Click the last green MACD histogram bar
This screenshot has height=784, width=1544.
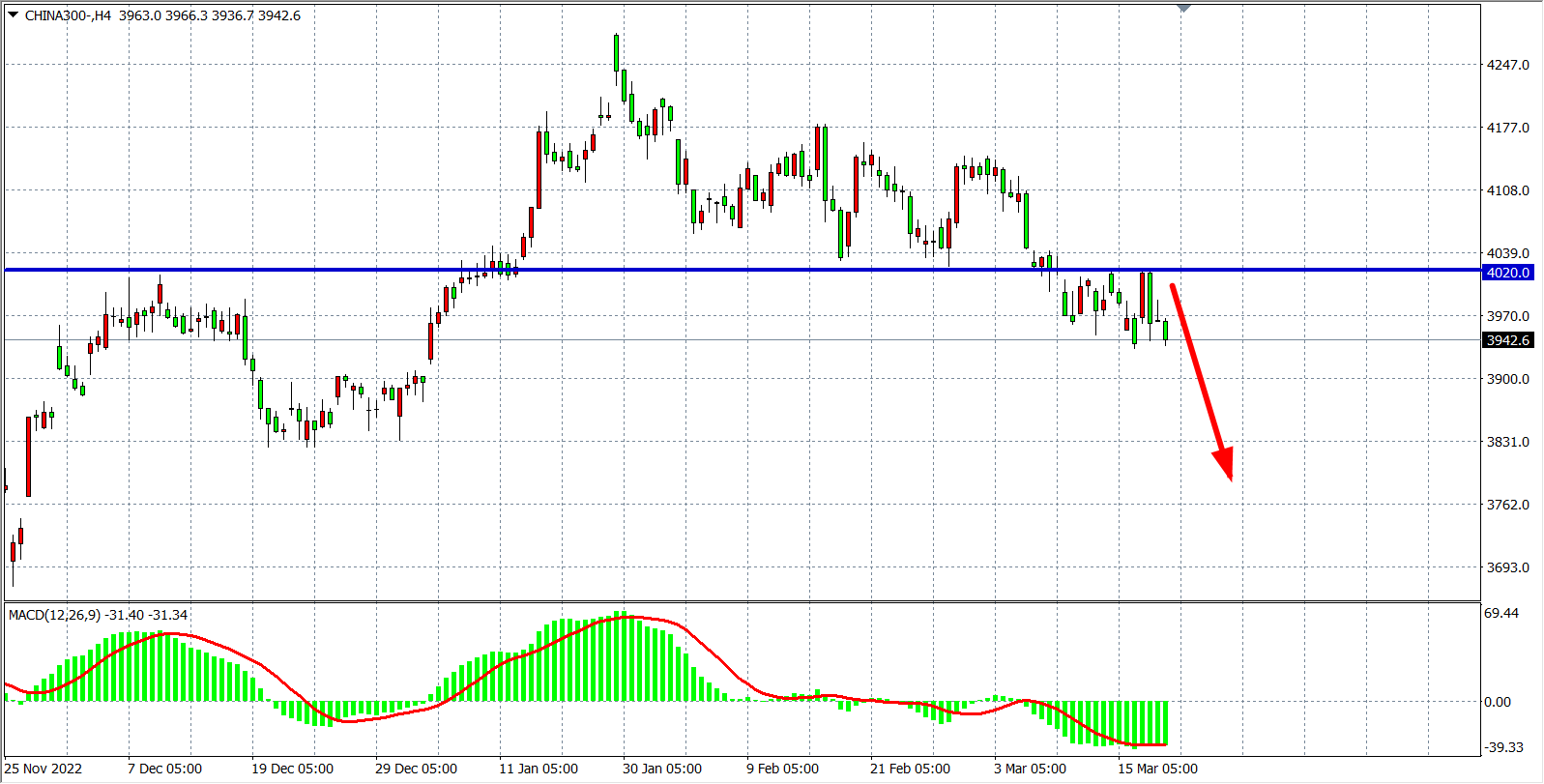coord(1165,723)
